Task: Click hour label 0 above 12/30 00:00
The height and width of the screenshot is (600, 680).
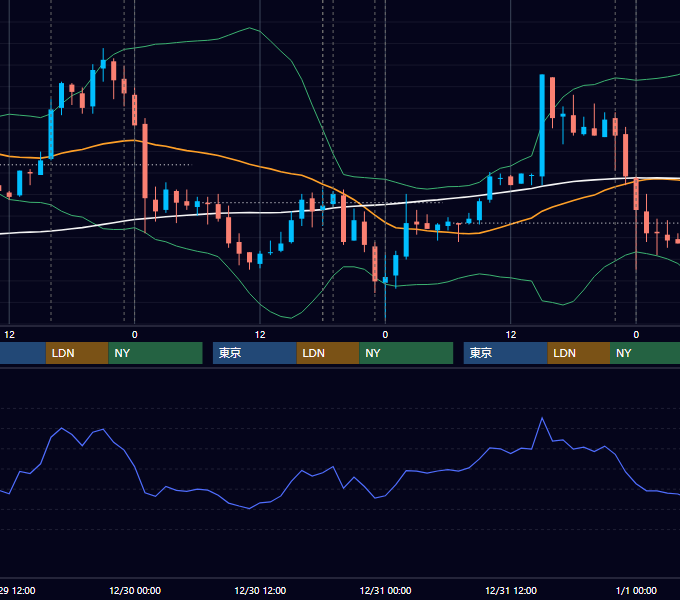Action: tap(134, 335)
